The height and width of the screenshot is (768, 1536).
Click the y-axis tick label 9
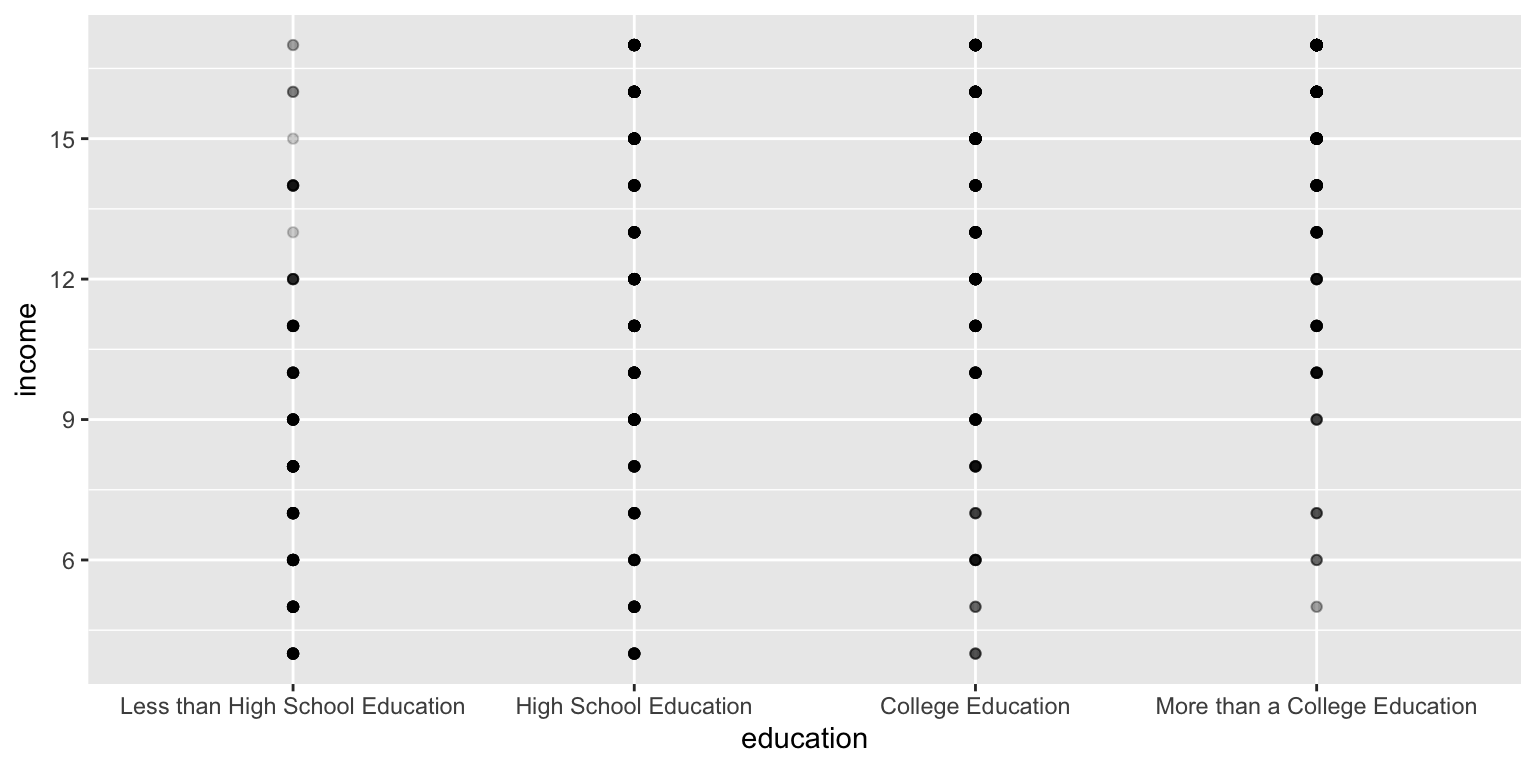point(70,420)
